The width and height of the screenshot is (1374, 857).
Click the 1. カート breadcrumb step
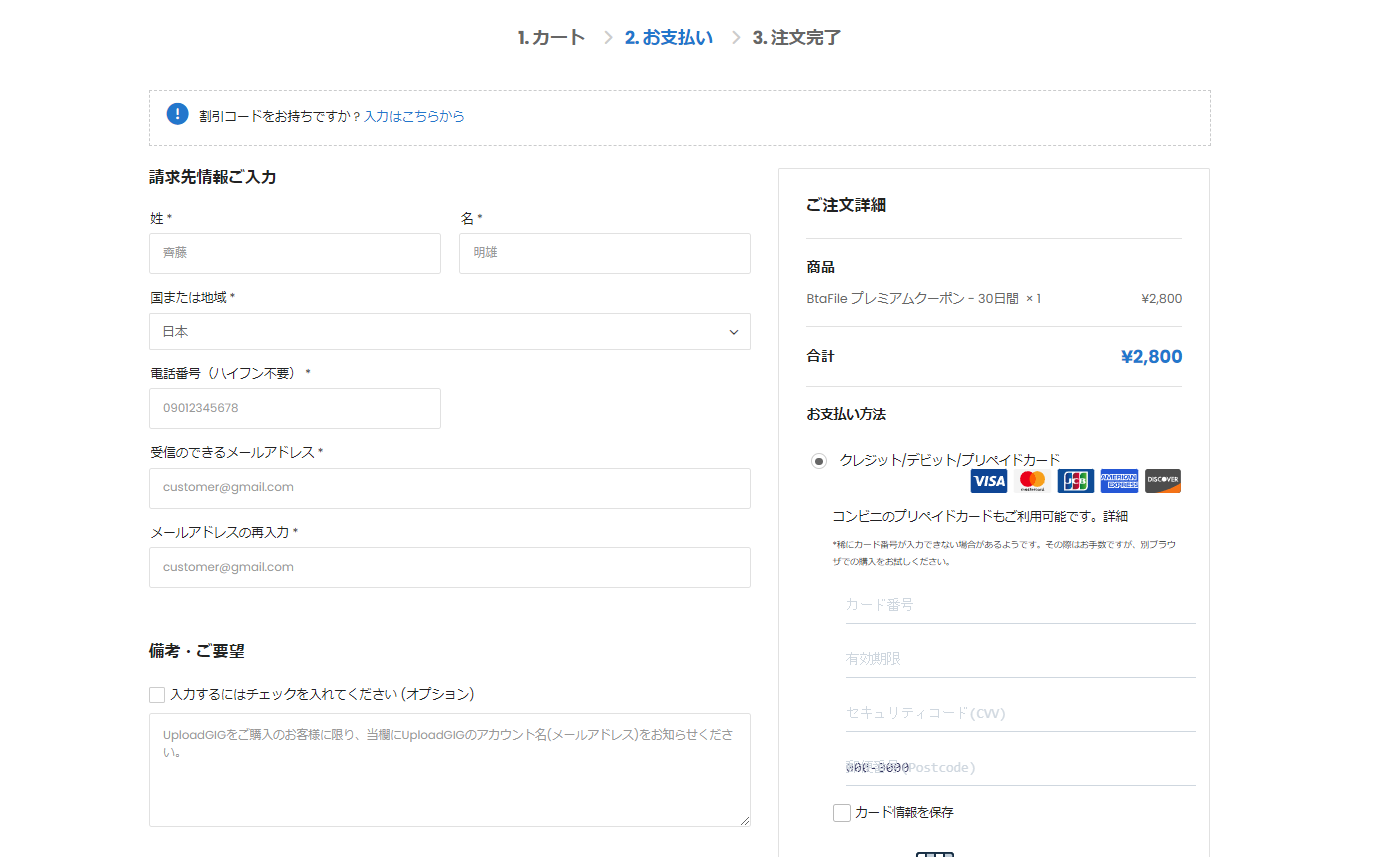[x=551, y=37]
